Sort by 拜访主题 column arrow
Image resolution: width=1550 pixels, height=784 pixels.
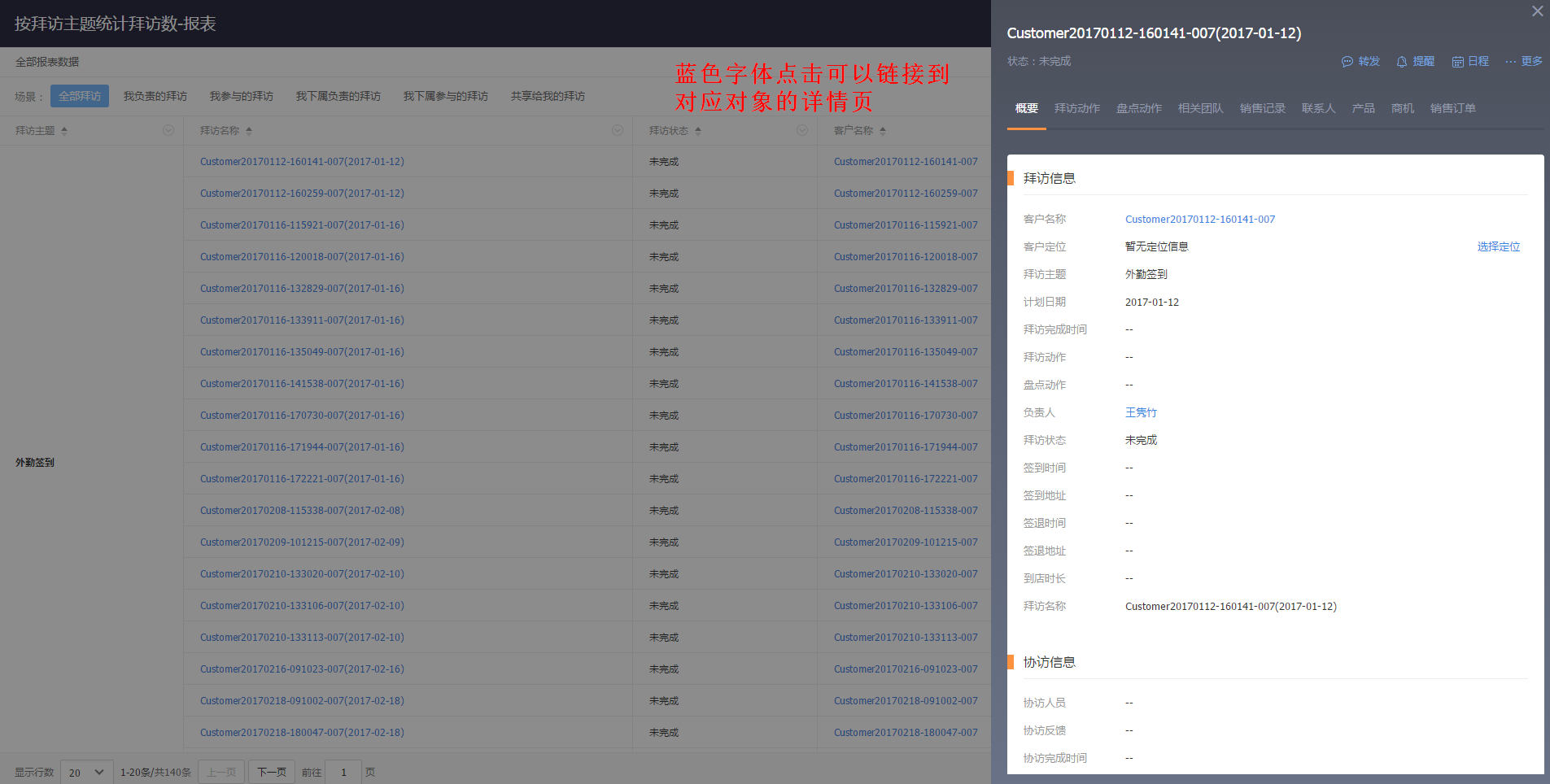click(x=64, y=131)
